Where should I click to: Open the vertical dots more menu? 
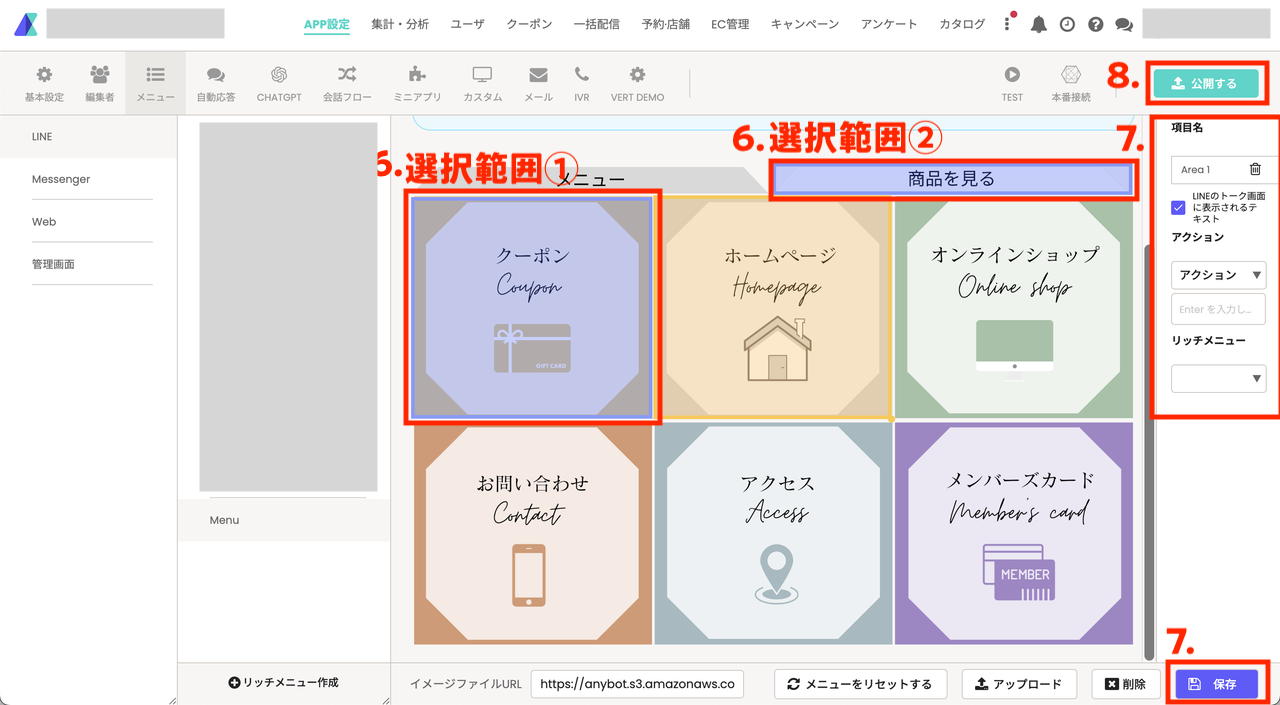[1007, 24]
